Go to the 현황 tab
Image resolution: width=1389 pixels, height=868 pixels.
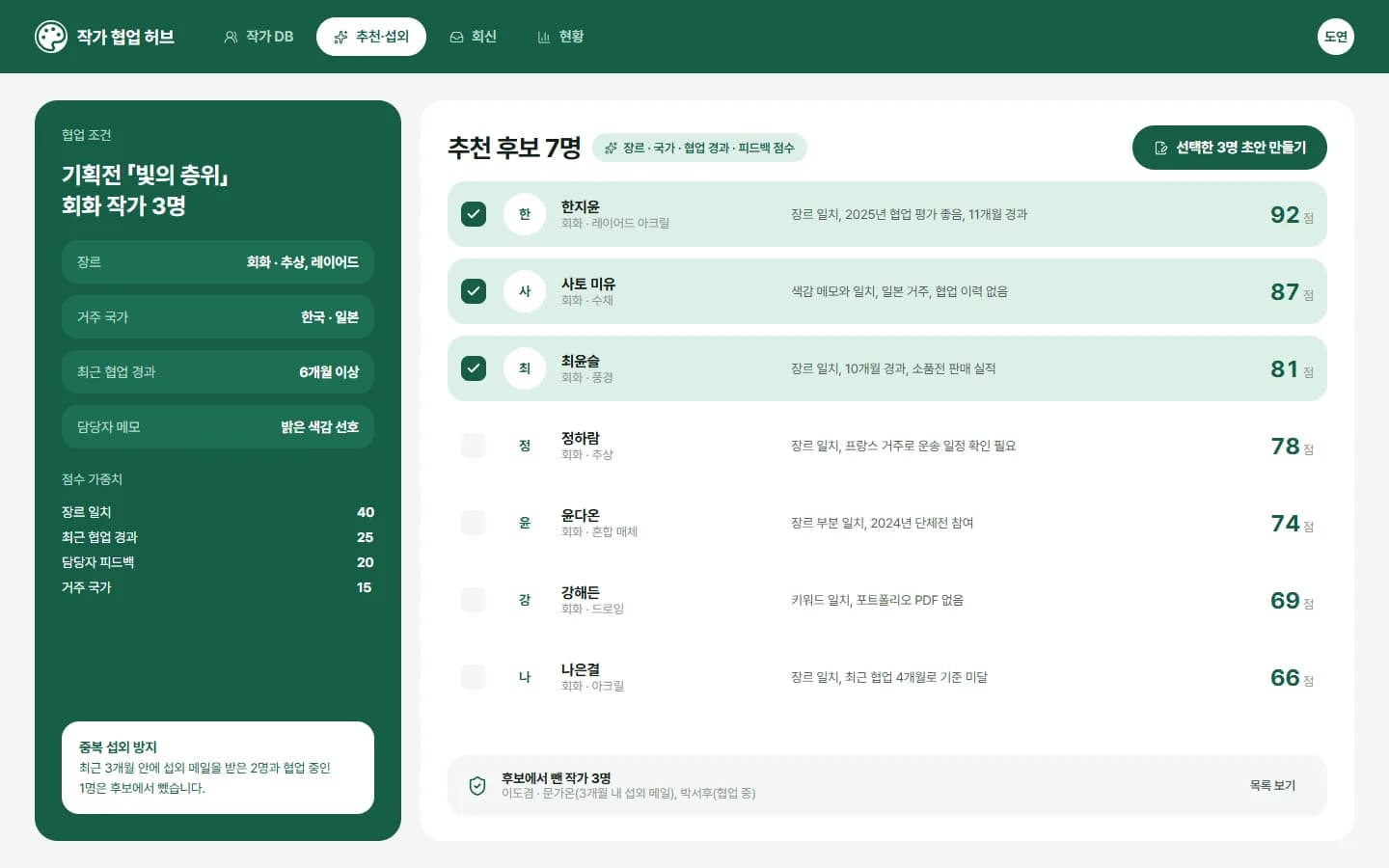click(560, 37)
